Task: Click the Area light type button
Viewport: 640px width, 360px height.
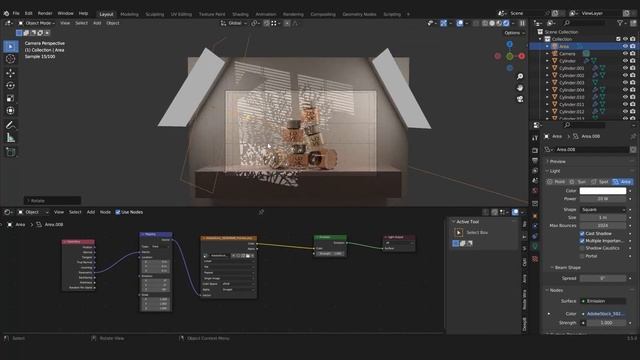Action: [x=622, y=182]
